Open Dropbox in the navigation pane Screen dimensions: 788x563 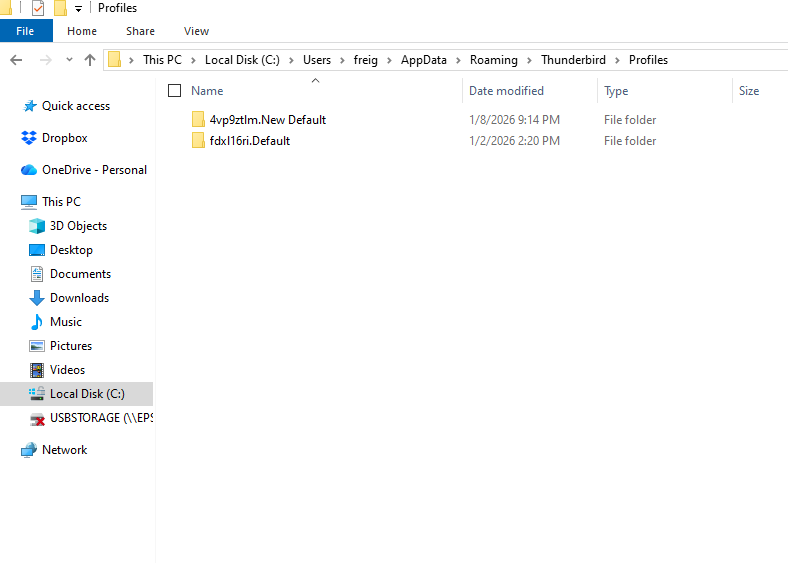[x=64, y=138]
